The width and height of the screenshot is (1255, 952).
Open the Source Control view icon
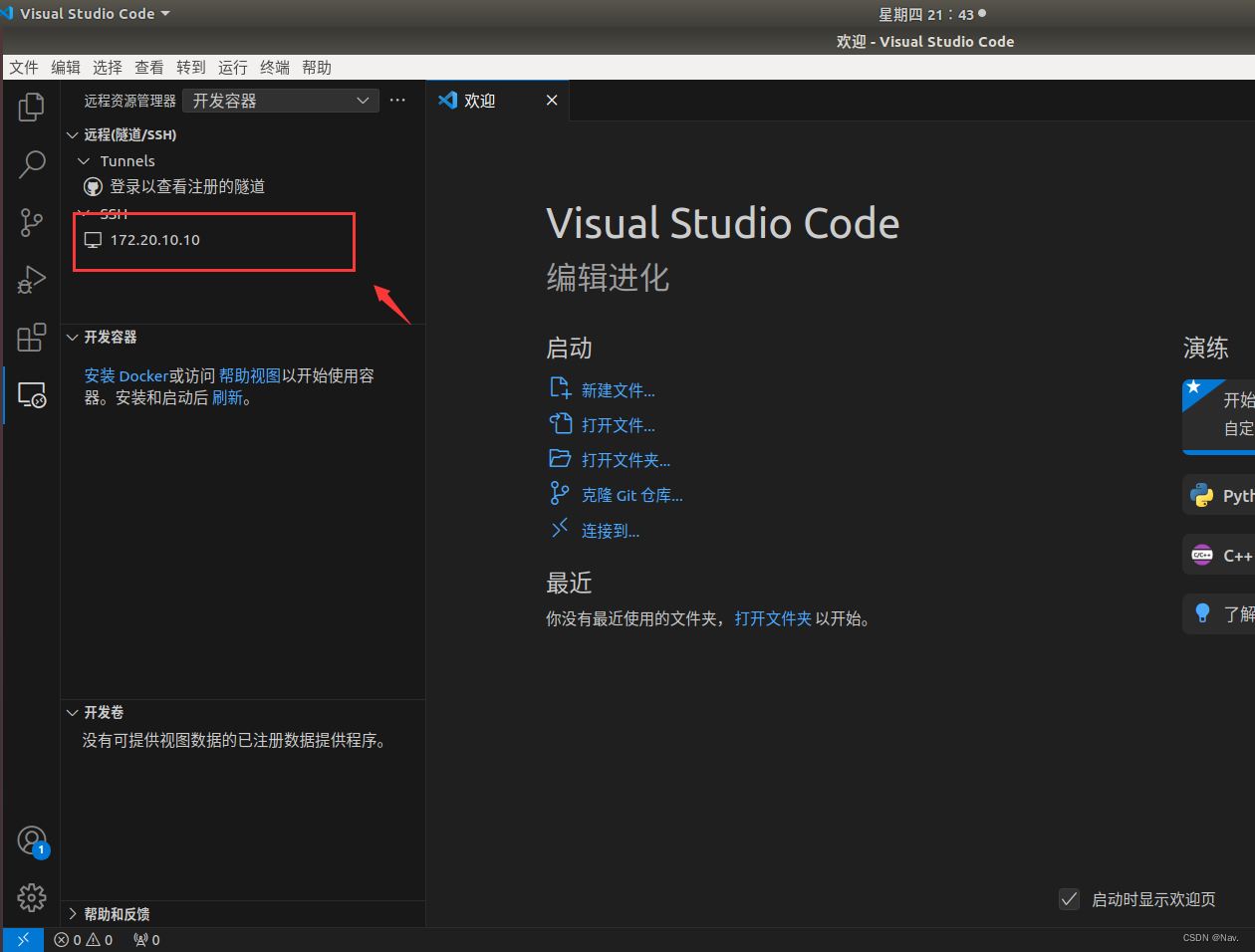click(32, 222)
